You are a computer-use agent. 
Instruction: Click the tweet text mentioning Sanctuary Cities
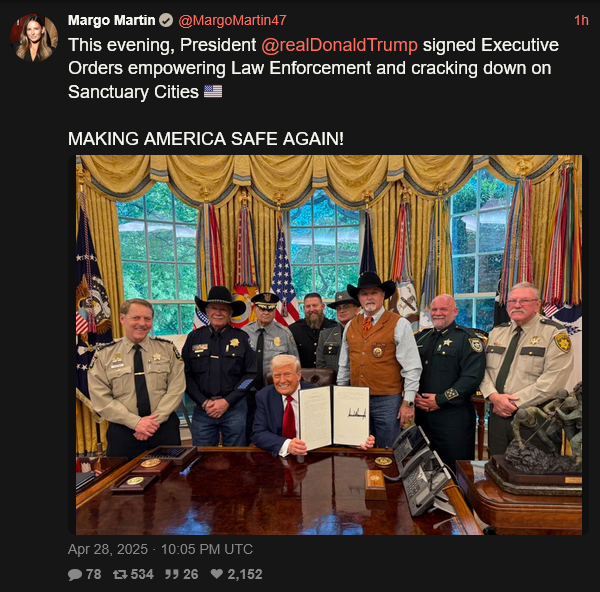313,68
